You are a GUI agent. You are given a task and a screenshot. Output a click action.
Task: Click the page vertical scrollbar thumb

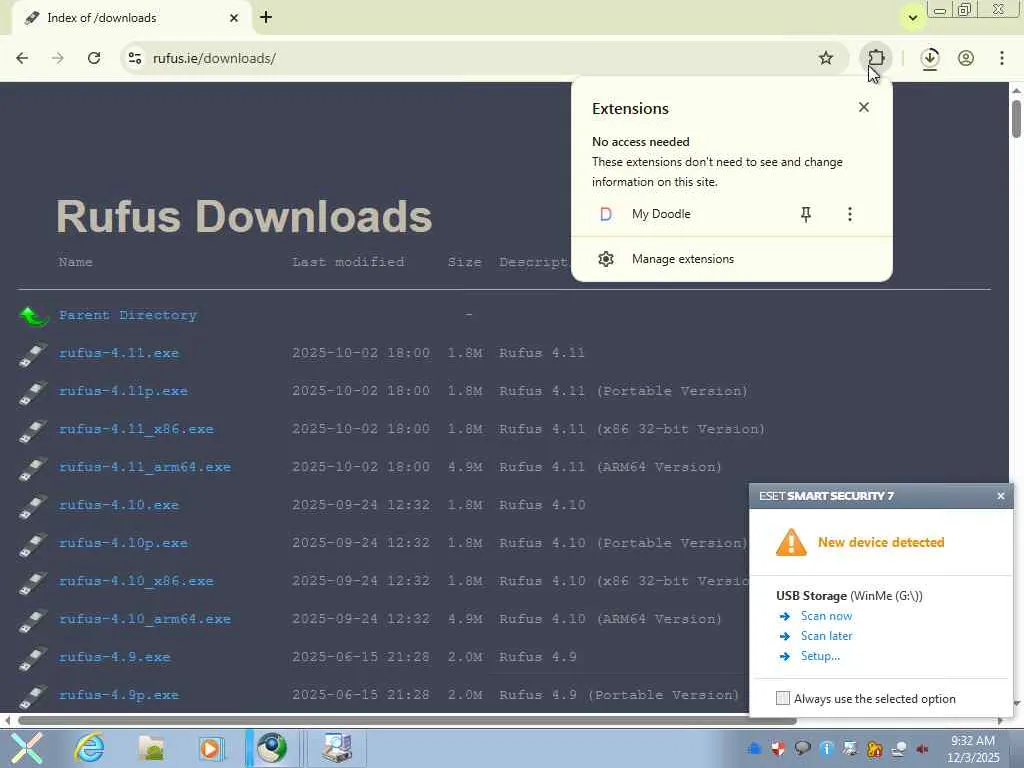tap(1016, 118)
